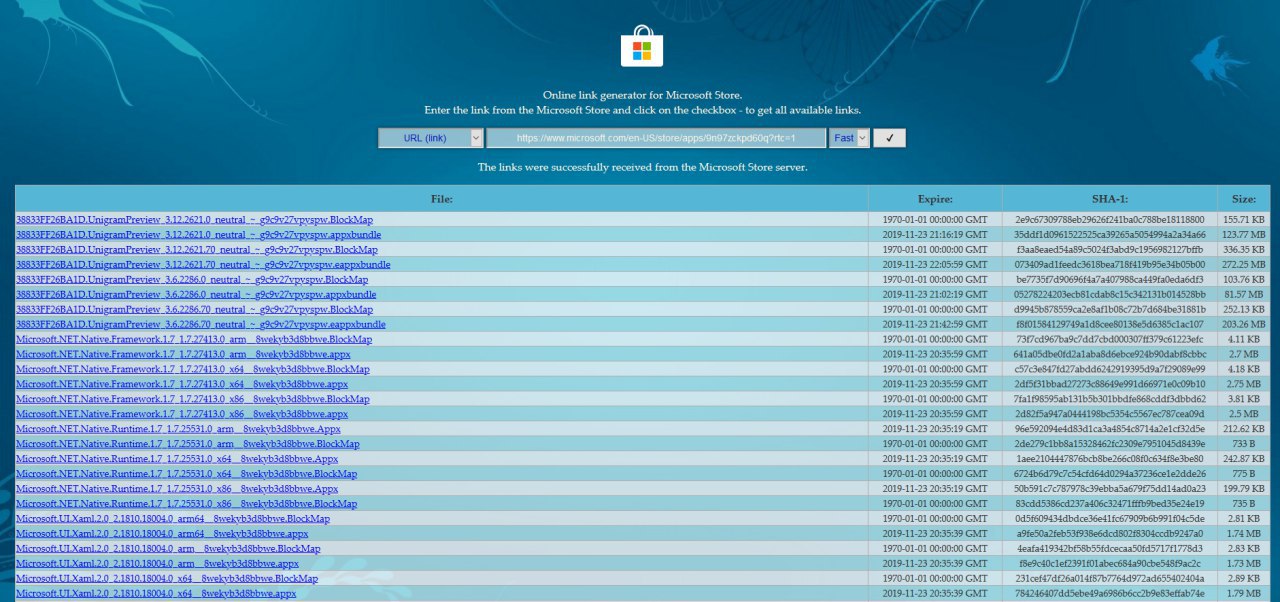This screenshot has width=1280, height=602.
Task: Click the 336.35 KB size cell
Action: coord(1245,249)
